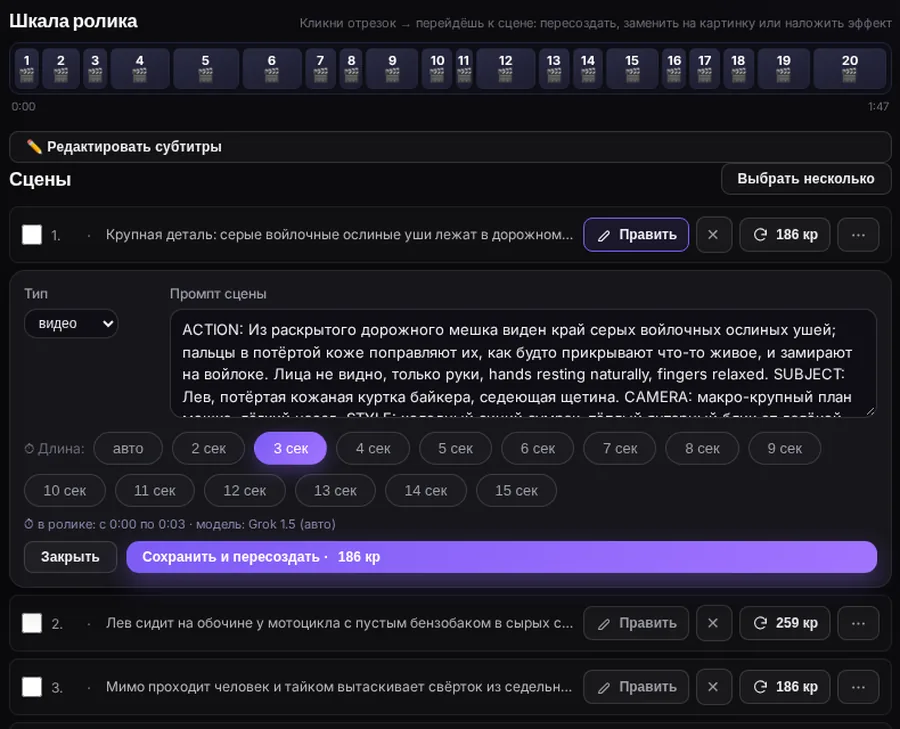Open timeline segment 5 clip

(205, 68)
